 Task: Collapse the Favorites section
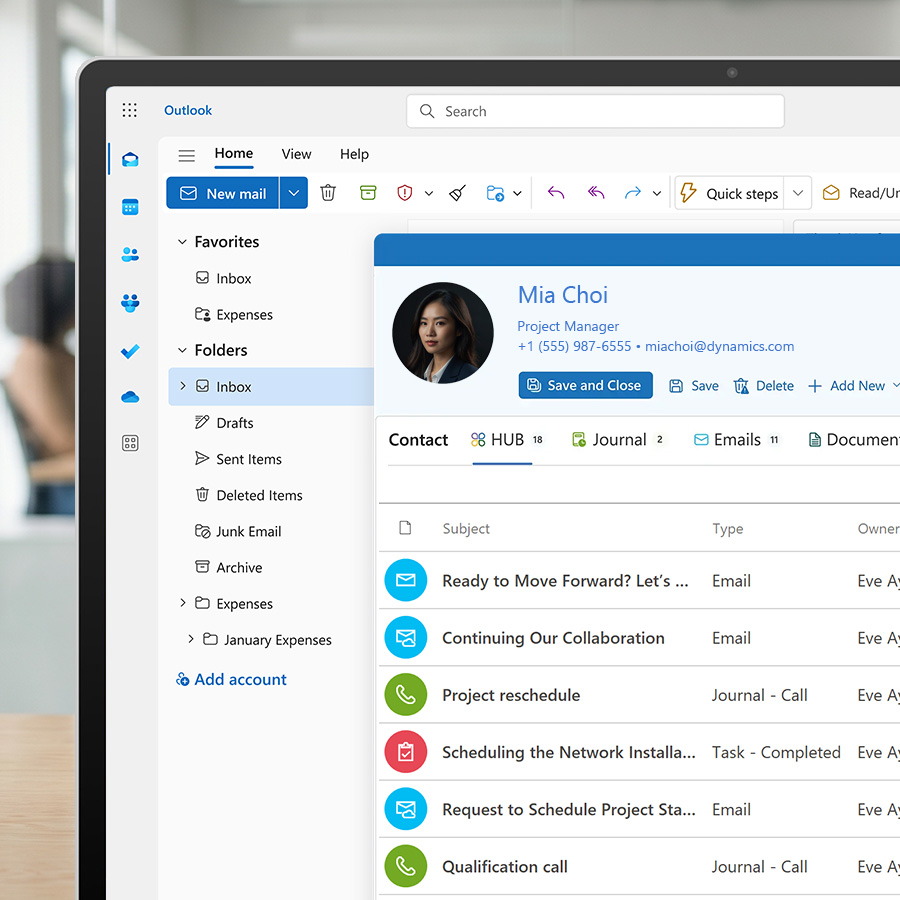click(x=183, y=242)
